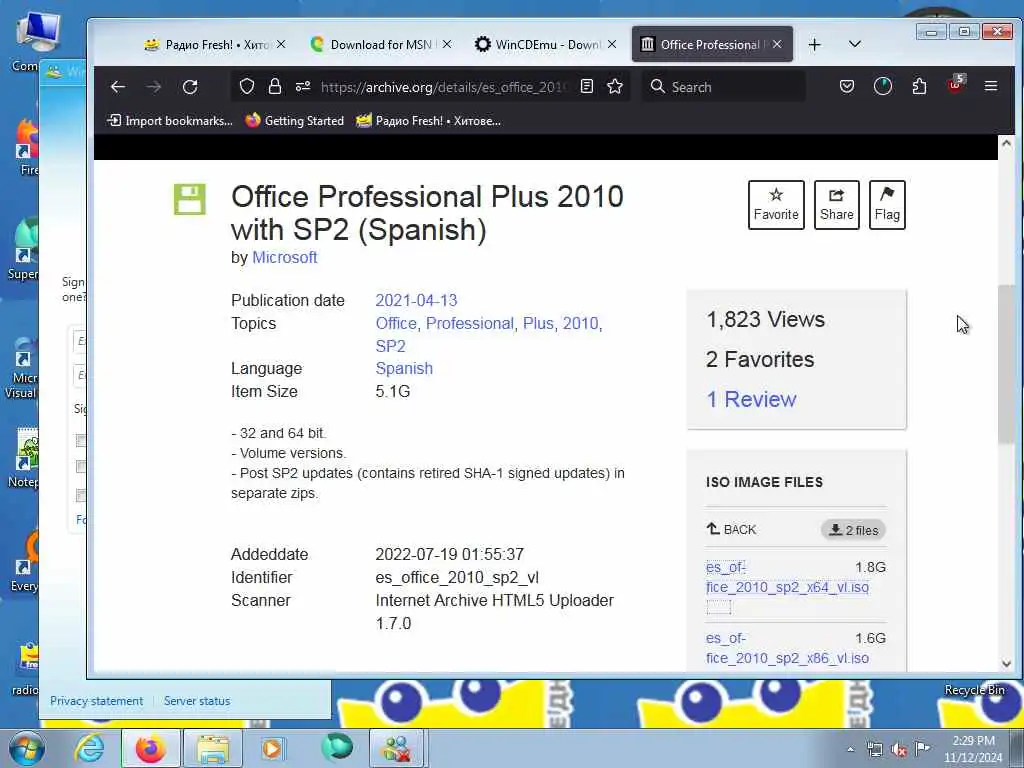Open the Firefox account icon
Screen dimensions: 1024x768
883,86
